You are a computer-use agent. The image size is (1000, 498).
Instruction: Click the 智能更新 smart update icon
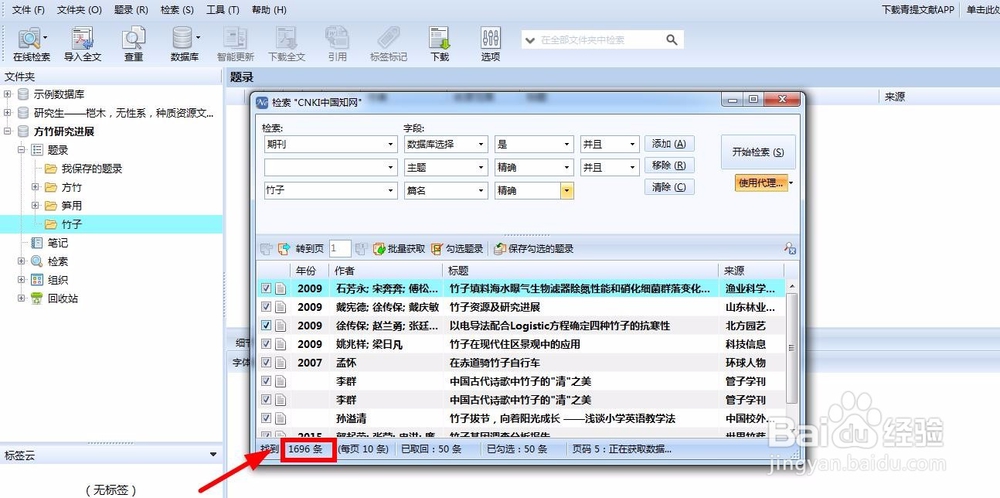coord(235,44)
